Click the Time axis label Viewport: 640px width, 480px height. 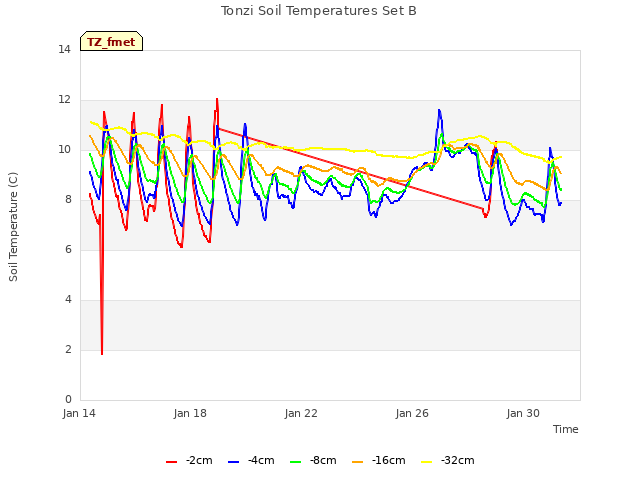point(566,429)
